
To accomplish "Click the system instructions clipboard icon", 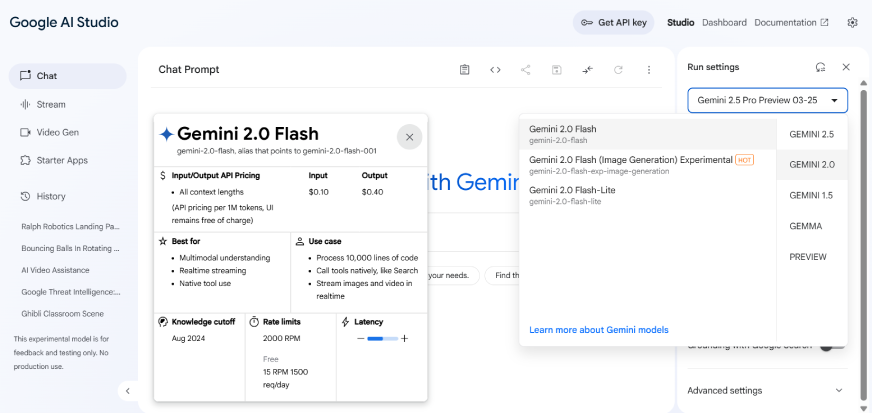I will [464, 69].
